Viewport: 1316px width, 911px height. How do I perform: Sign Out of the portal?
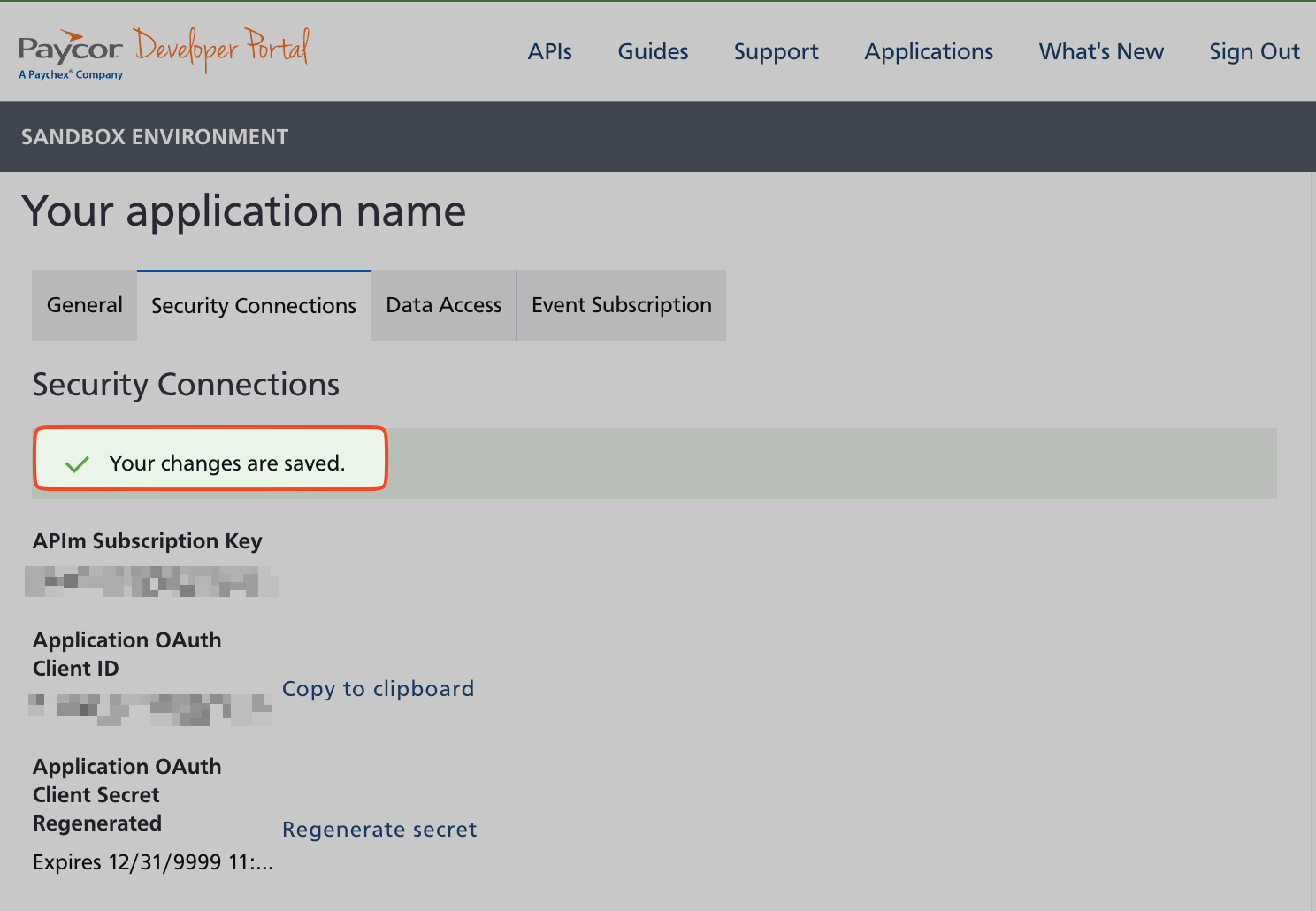[x=1254, y=52]
